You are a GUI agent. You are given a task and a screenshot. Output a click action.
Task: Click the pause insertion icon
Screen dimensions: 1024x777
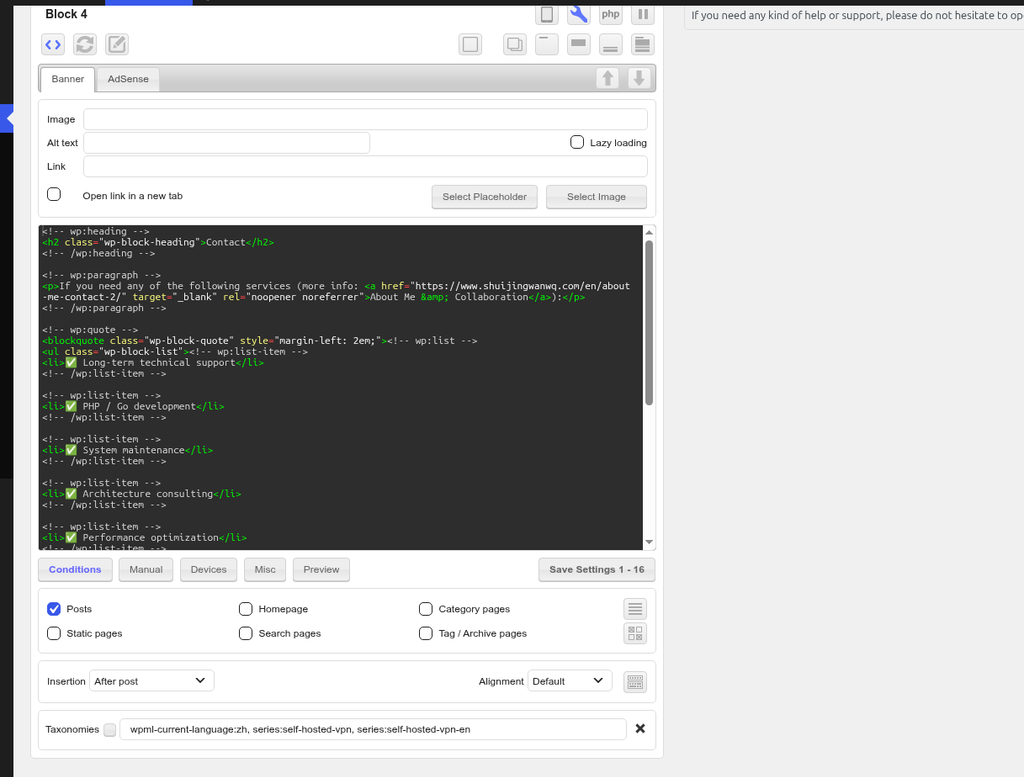pyautogui.click(x=643, y=14)
